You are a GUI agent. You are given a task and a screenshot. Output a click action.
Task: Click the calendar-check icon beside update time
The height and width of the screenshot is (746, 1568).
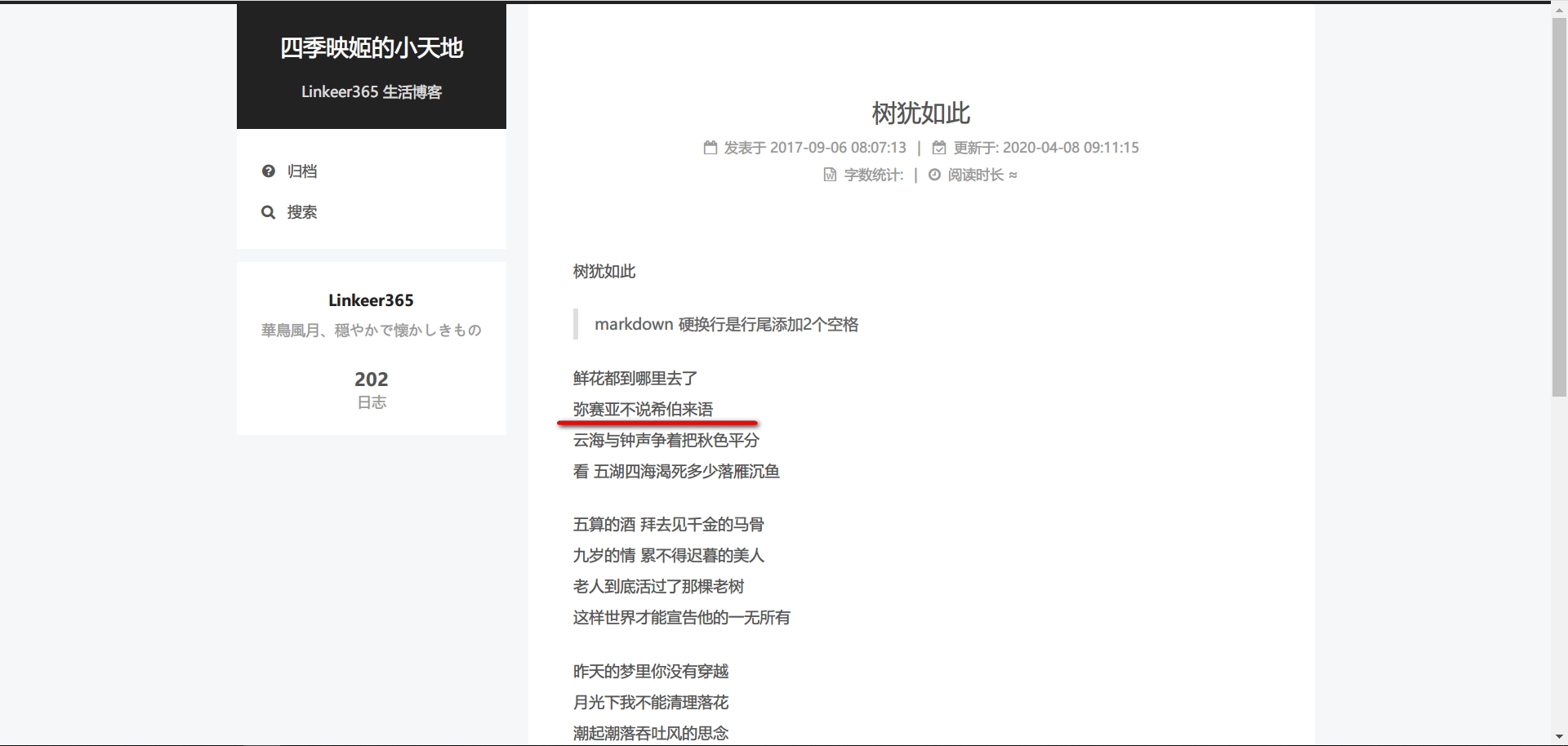(939, 148)
